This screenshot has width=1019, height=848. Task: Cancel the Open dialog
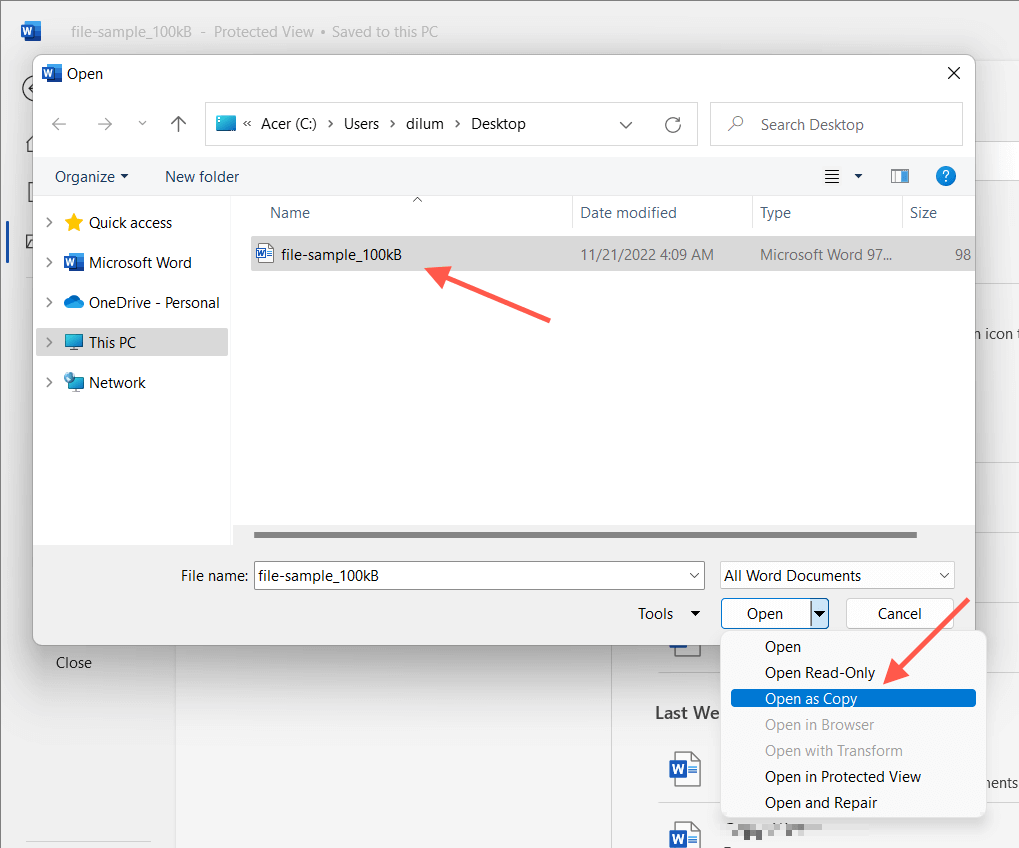pos(899,614)
